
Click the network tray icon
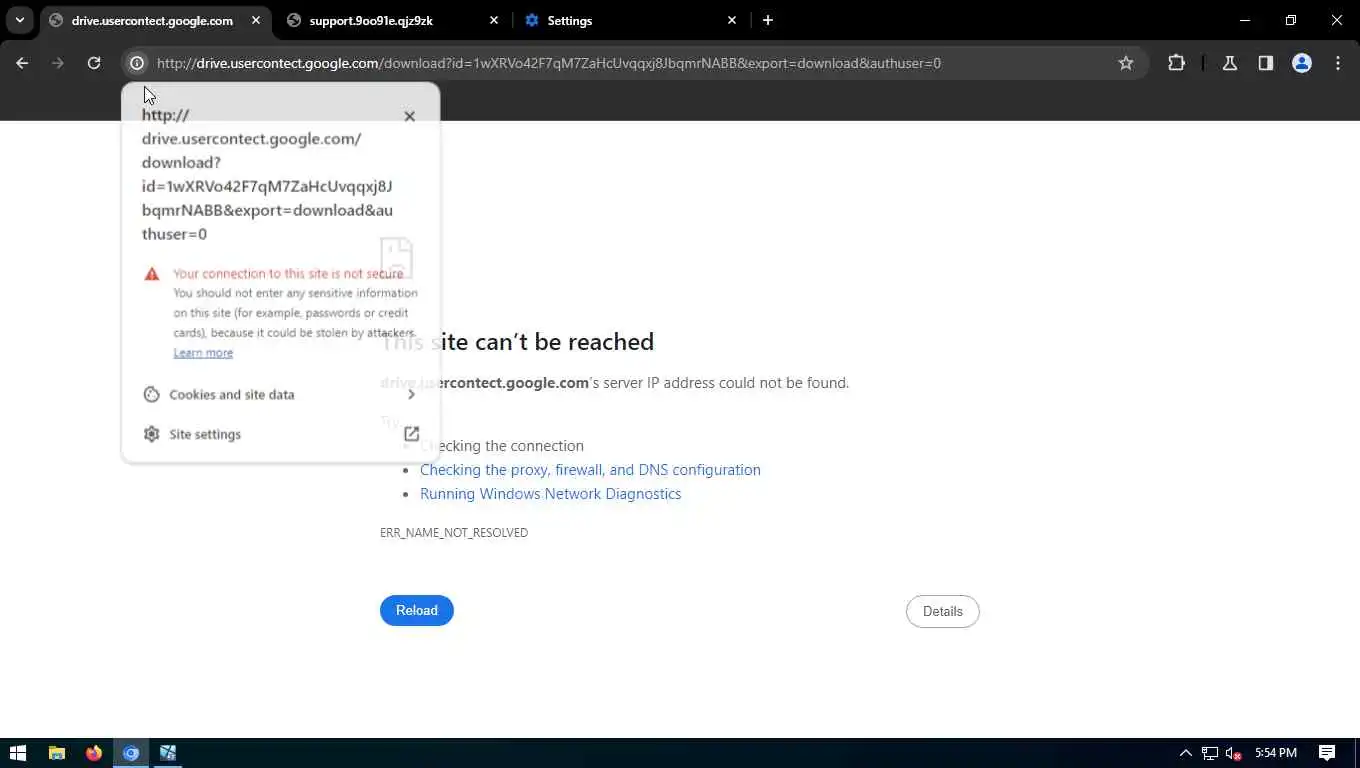[x=1210, y=753]
